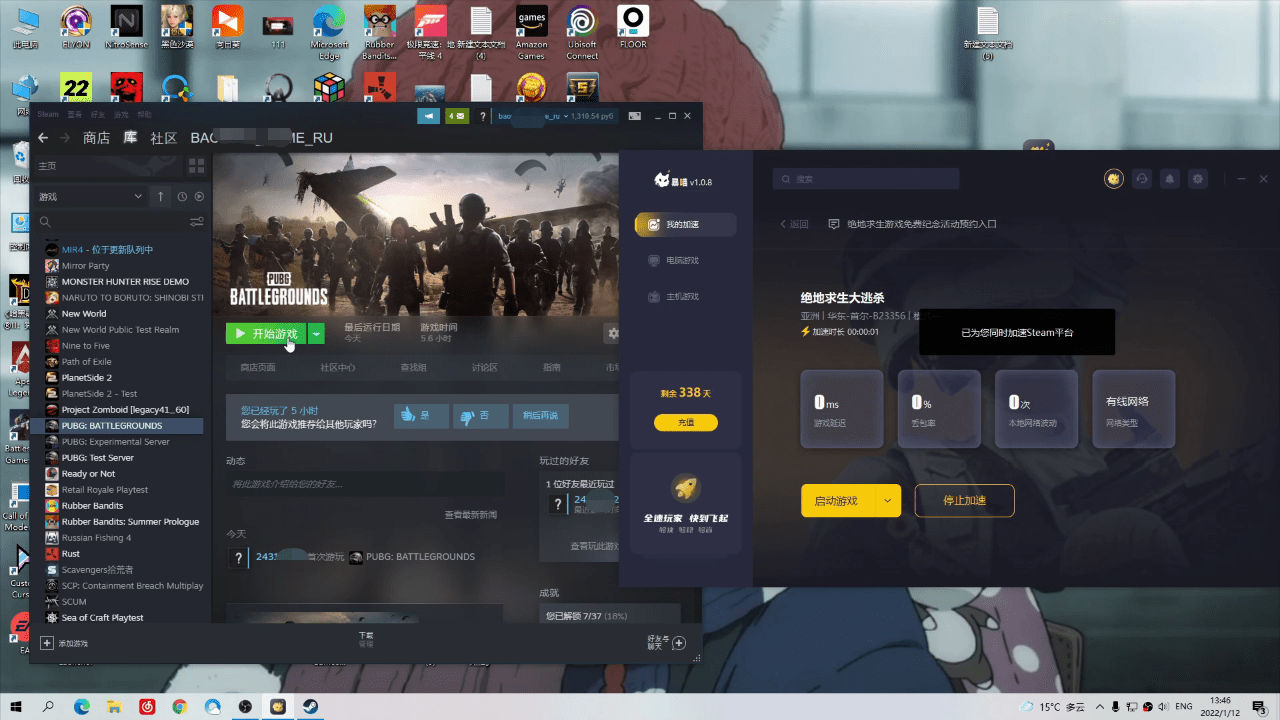Viewport: 1280px width, 720px height.
Task: Open the 讨论区 tab under PUBG
Action: pos(484,368)
